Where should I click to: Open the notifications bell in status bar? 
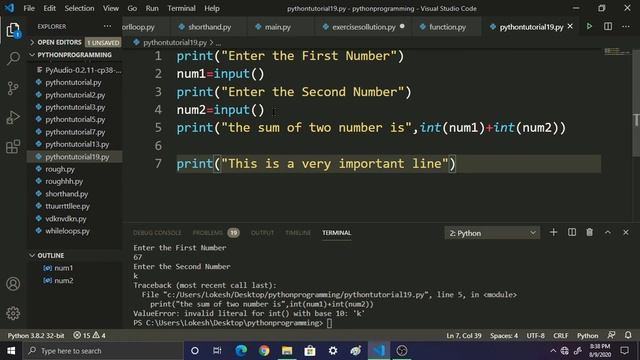click(628, 335)
